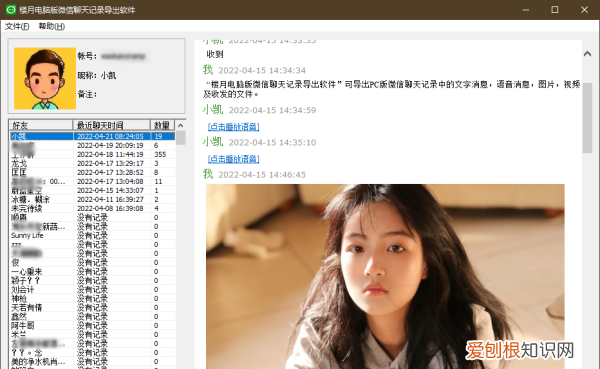
Task: Select the friend 一心重来
Action: pyautogui.click(x=92, y=271)
